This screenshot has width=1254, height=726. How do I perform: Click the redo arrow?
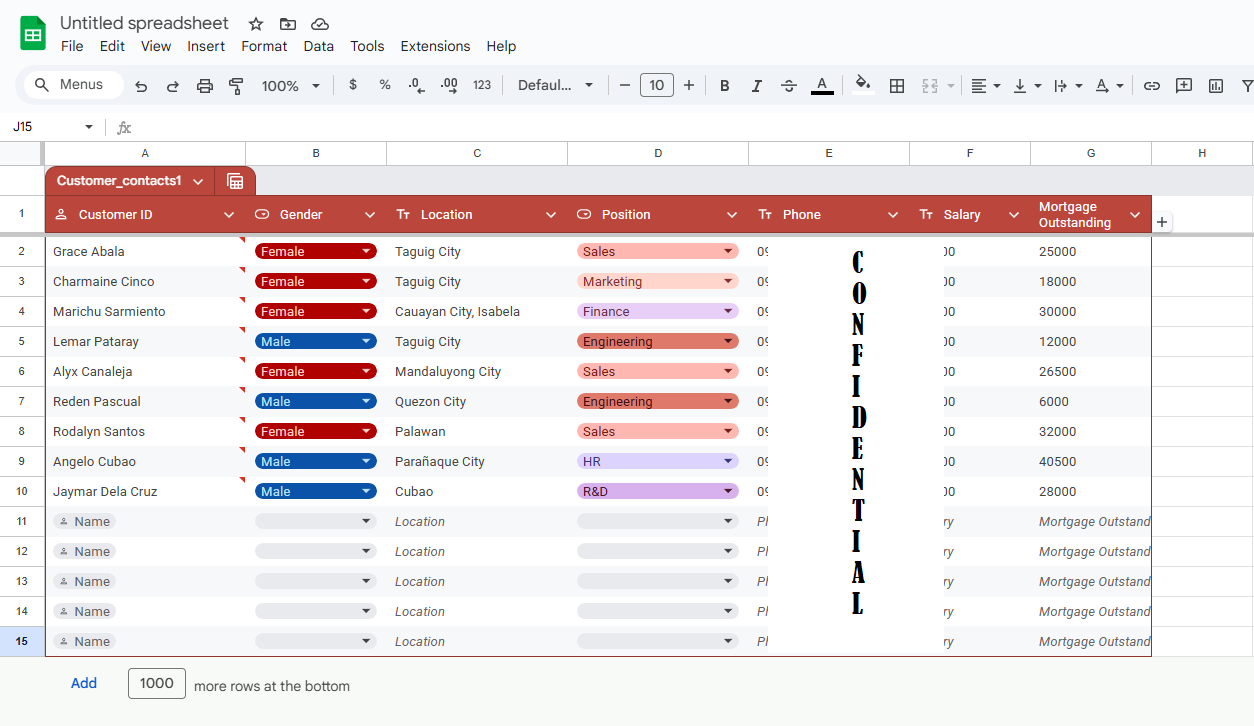coord(172,86)
